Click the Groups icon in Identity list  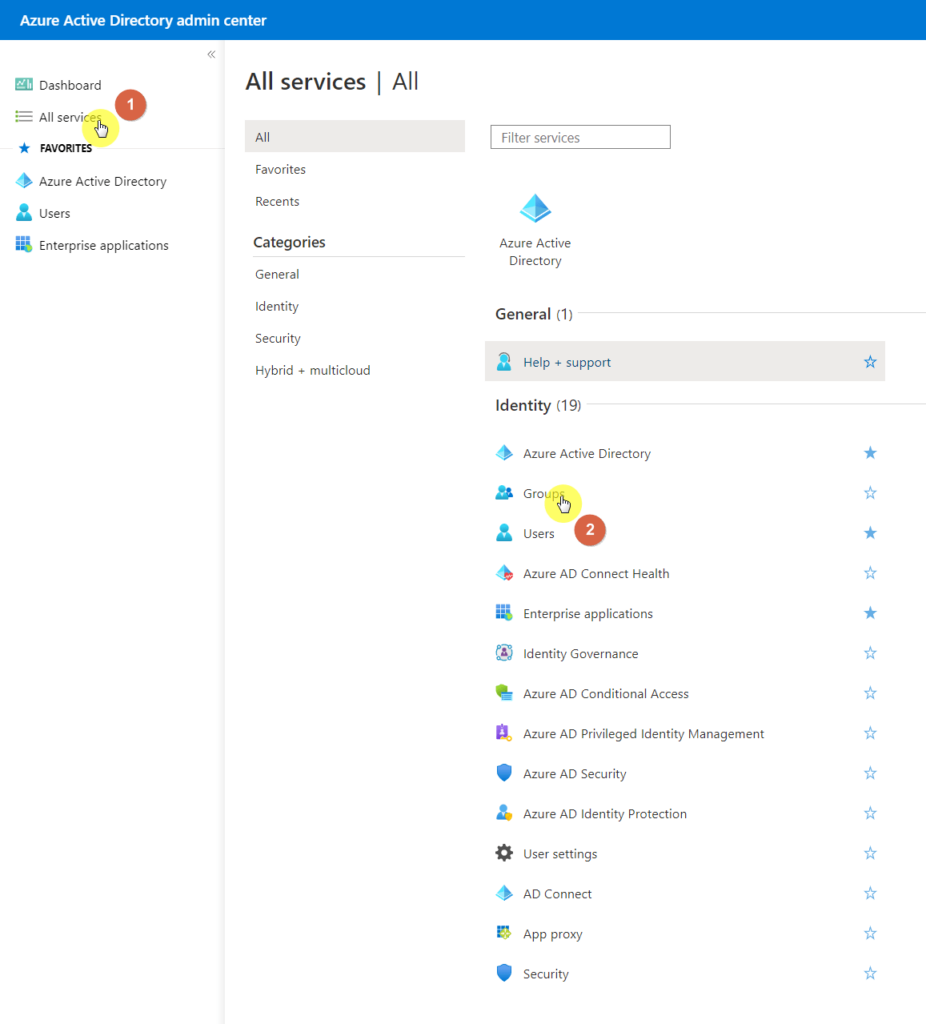pos(504,493)
